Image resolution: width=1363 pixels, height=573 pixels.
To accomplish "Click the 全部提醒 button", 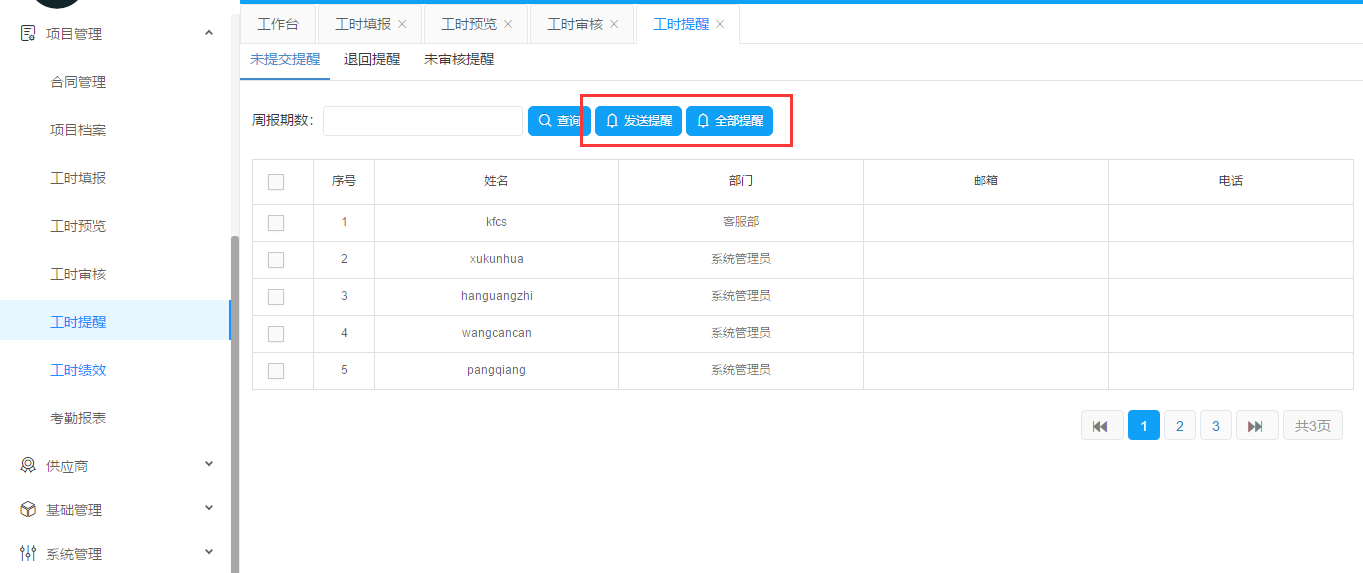I will click(x=729, y=121).
